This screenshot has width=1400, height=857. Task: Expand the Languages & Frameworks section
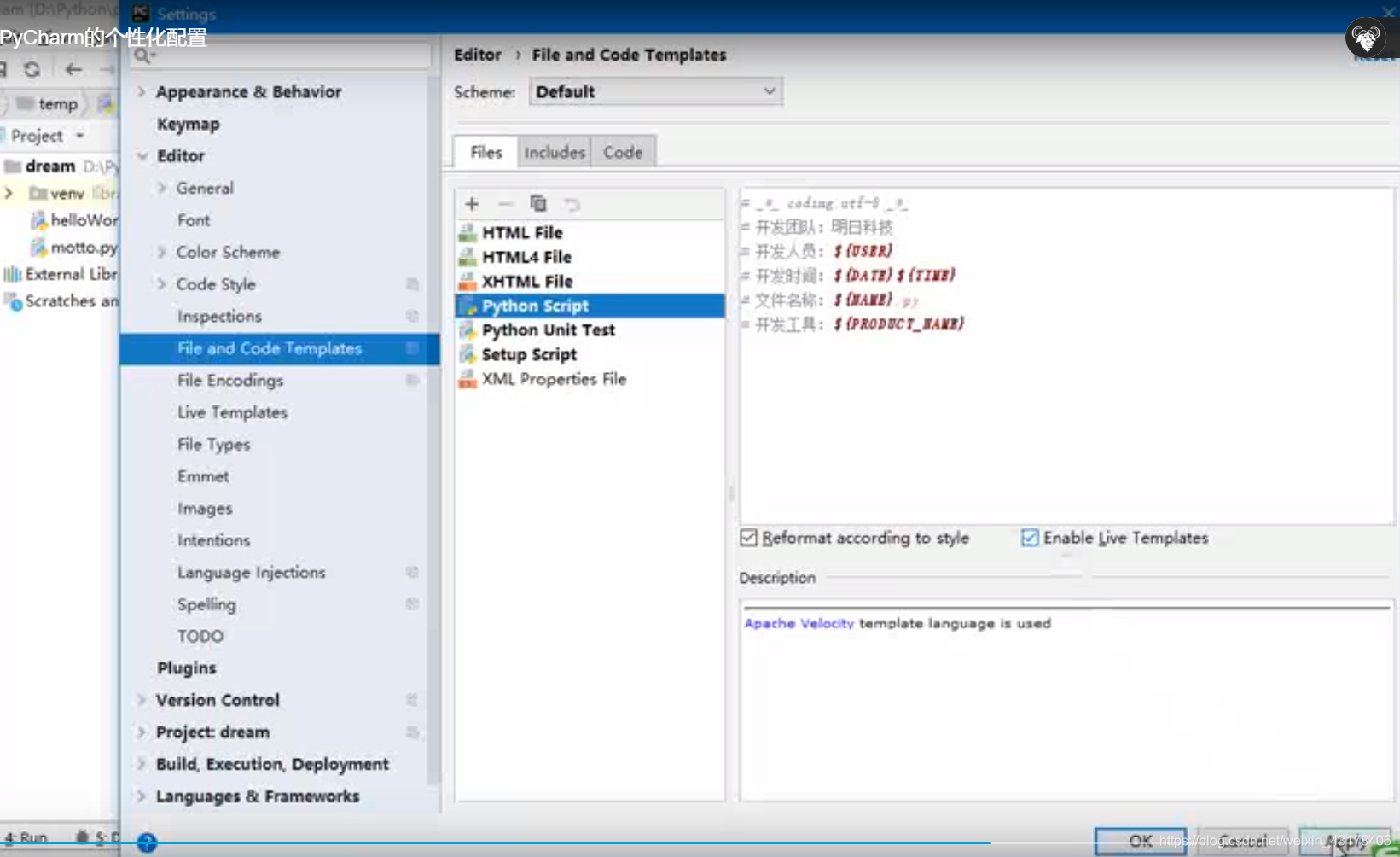click(142, 796)
